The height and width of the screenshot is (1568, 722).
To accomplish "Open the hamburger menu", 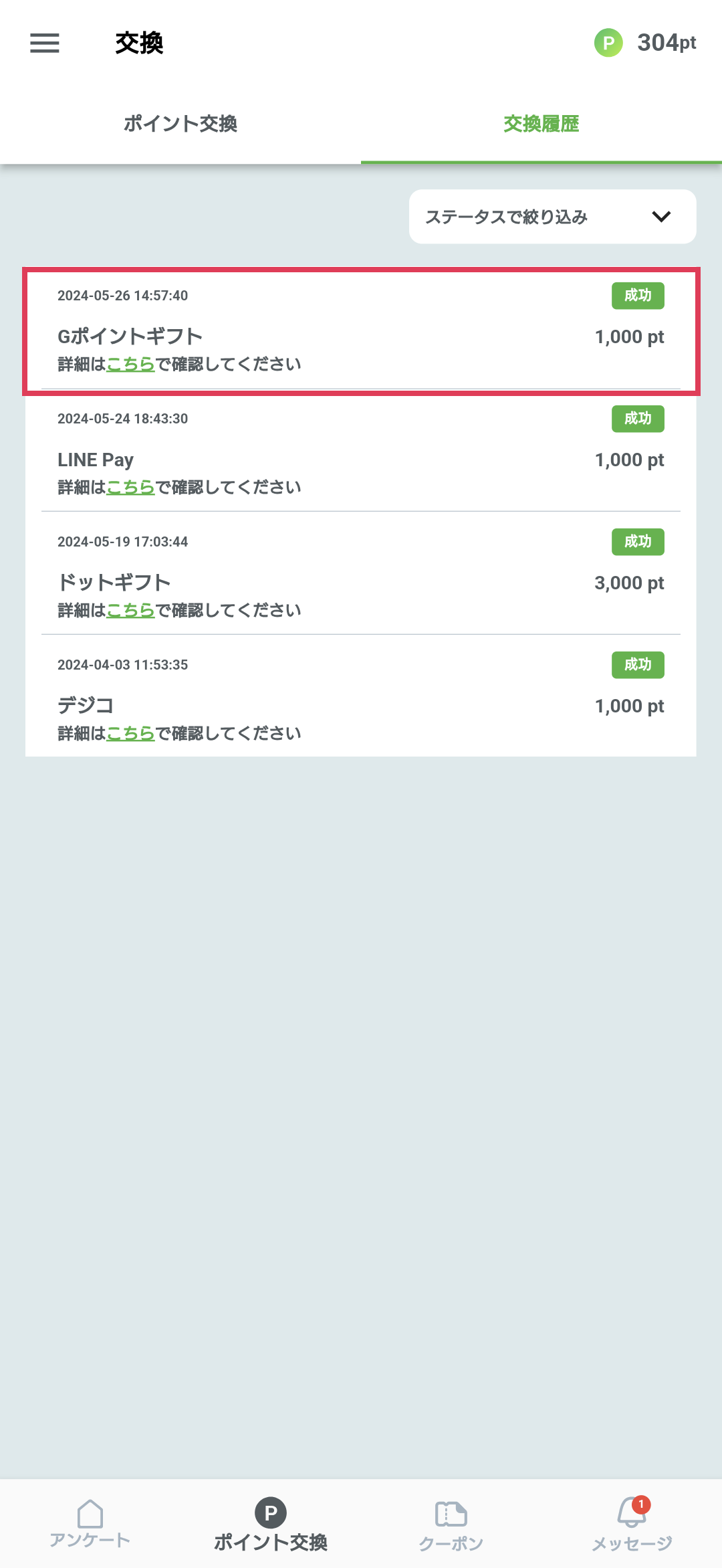I will pos(45,43).
